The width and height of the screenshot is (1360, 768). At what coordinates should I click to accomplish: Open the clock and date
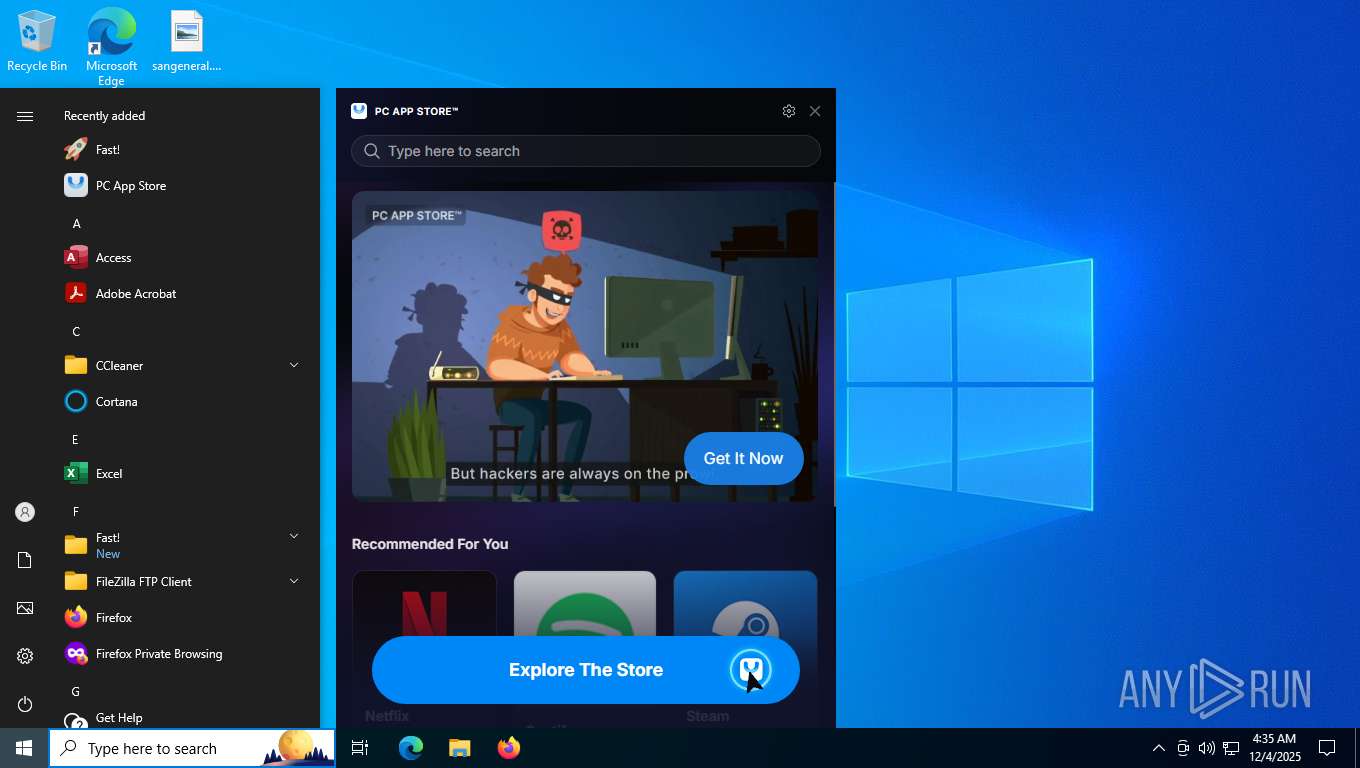1275,748
